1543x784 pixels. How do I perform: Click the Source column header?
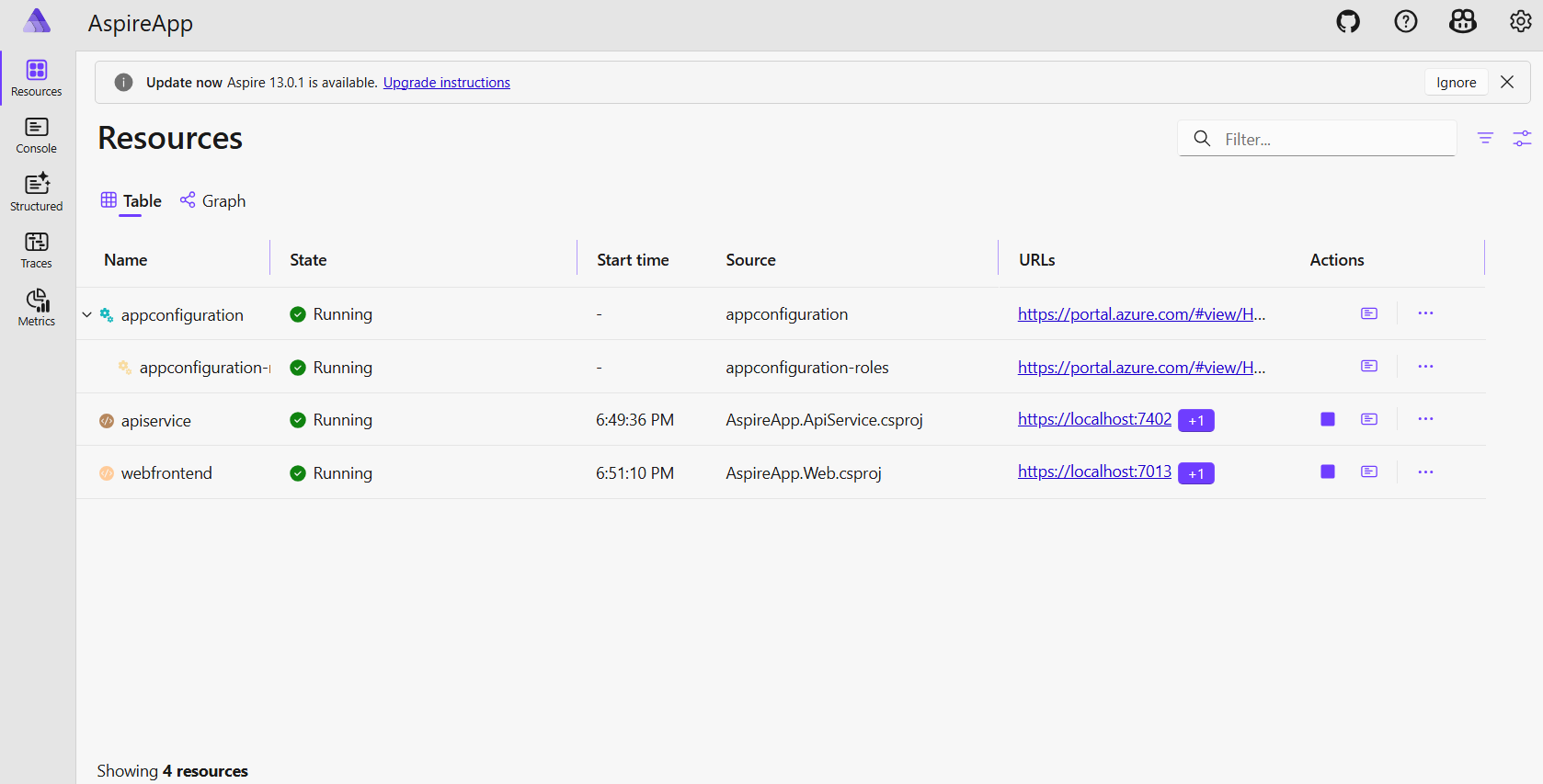tap(750, 260)
